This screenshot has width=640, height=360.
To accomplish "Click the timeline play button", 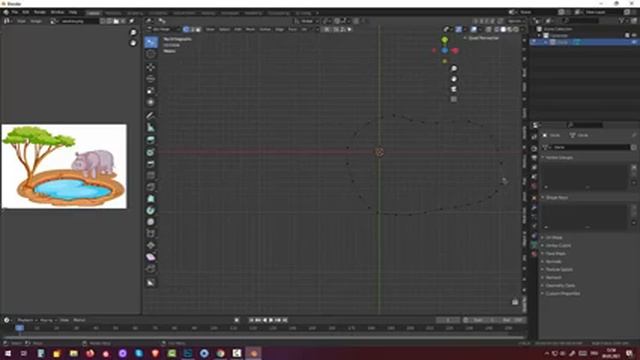I will click(271, 320).
